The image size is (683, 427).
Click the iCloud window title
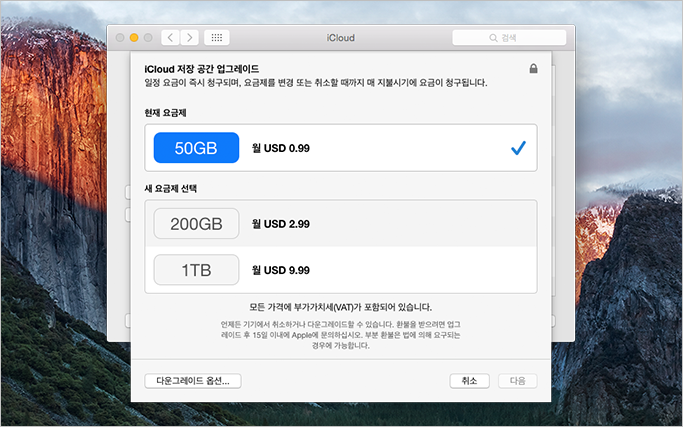pyautogui.click(x=341, y=37)
